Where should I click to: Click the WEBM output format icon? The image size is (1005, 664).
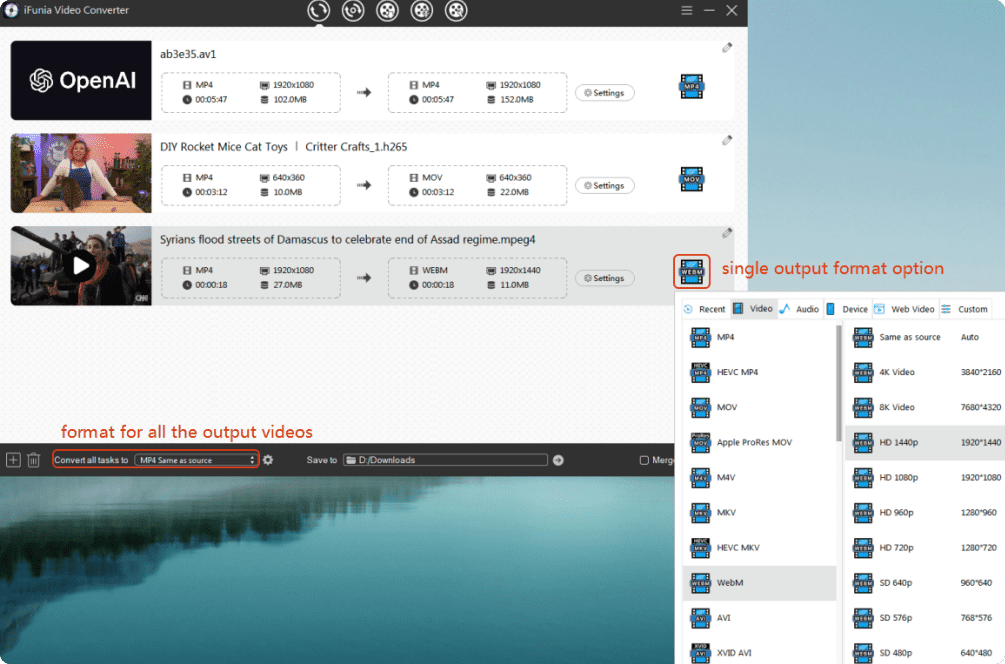[x=691, y=271]
